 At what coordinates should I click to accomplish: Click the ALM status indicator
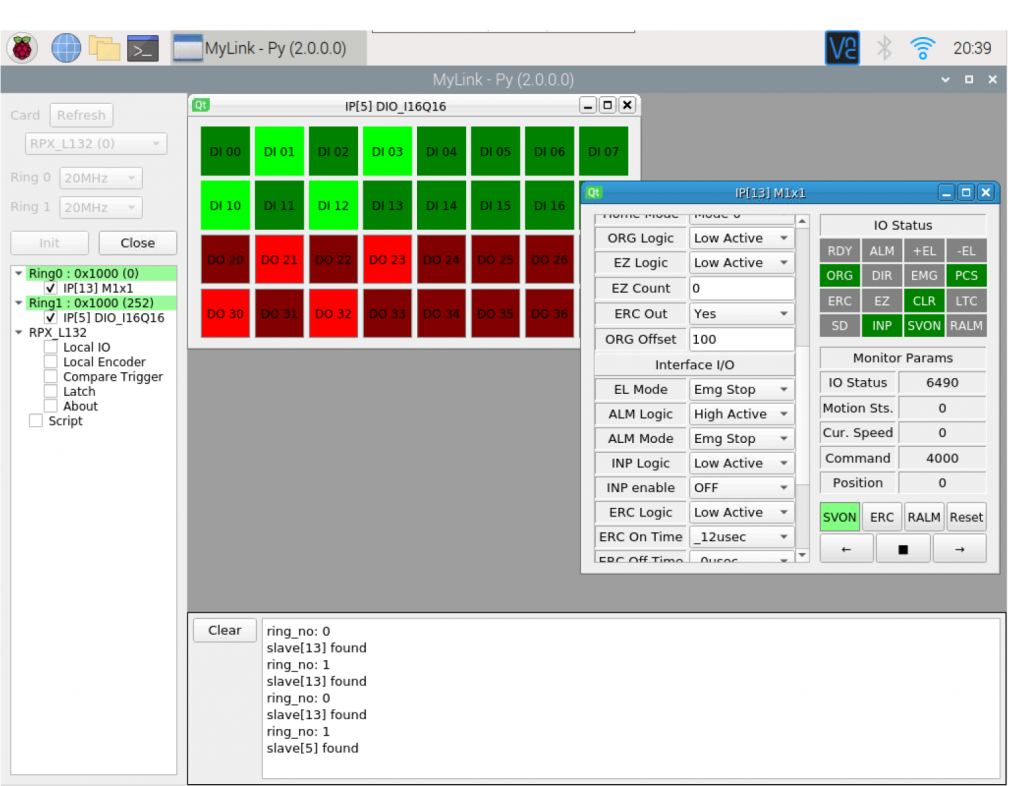pos(882,251)
